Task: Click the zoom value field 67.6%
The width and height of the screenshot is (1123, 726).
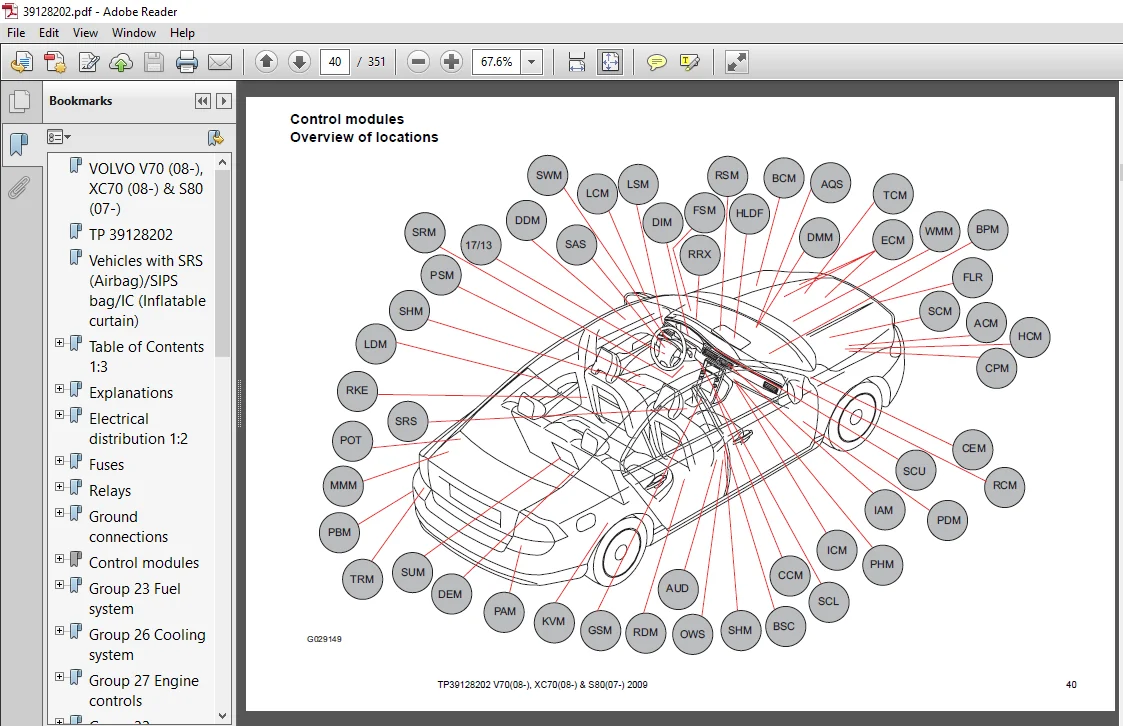Action: [496, 62]
